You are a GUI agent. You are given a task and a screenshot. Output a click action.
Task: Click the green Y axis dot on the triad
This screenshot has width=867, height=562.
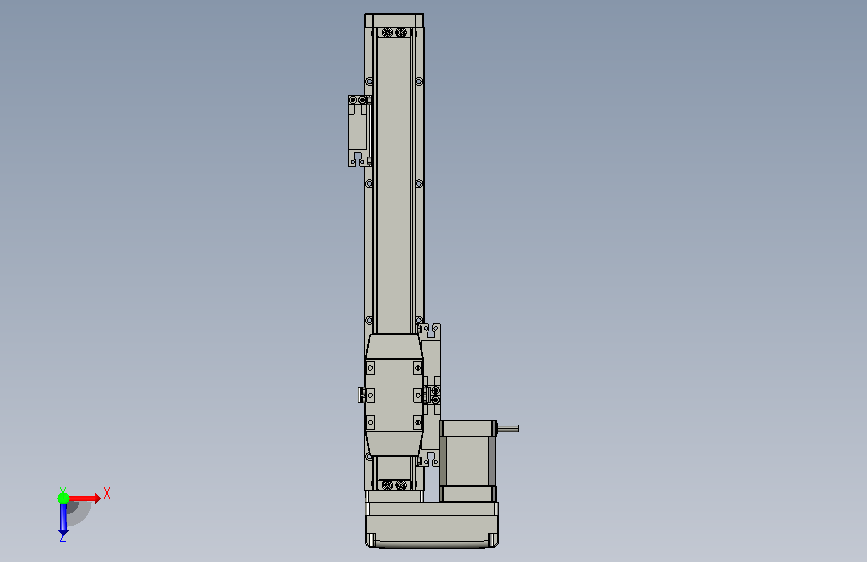pyautogui.click(x=63, y=498)
